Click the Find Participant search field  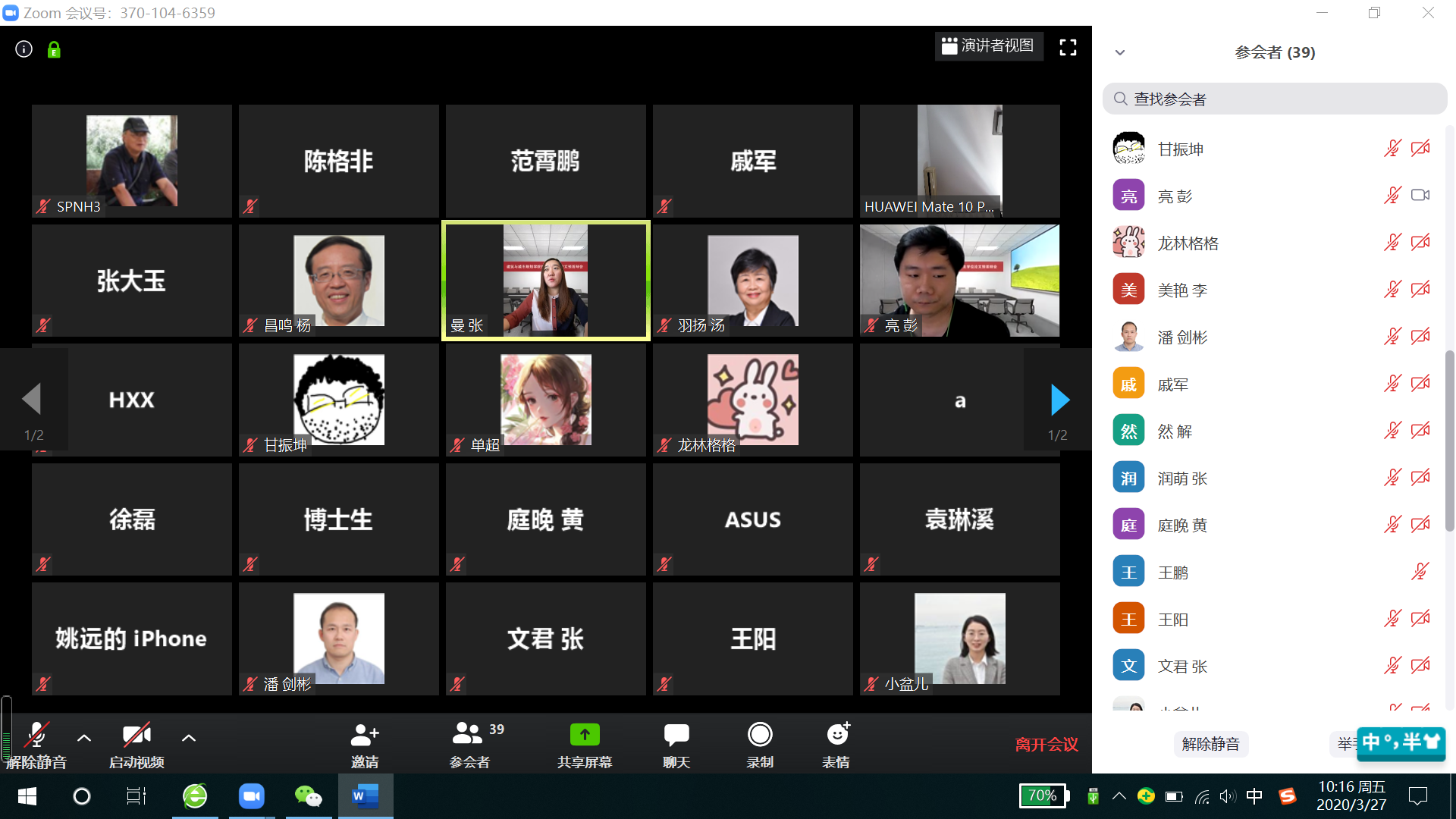(x=1274, y=99)
